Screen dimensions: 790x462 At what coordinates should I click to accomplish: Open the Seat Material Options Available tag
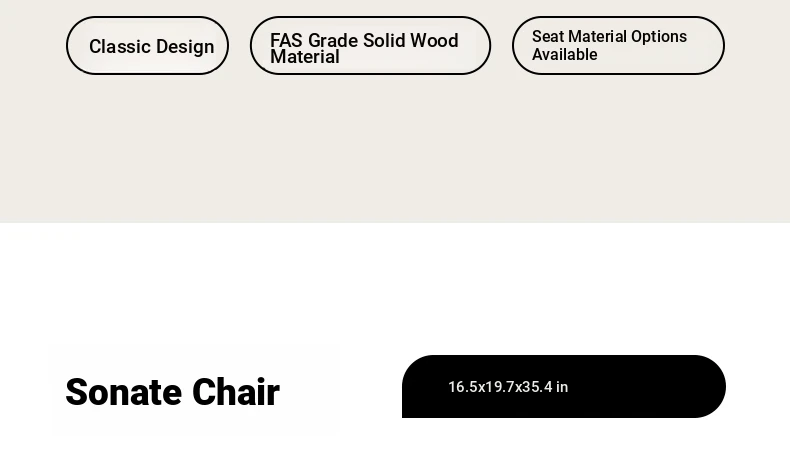click(x=618, y=46)
